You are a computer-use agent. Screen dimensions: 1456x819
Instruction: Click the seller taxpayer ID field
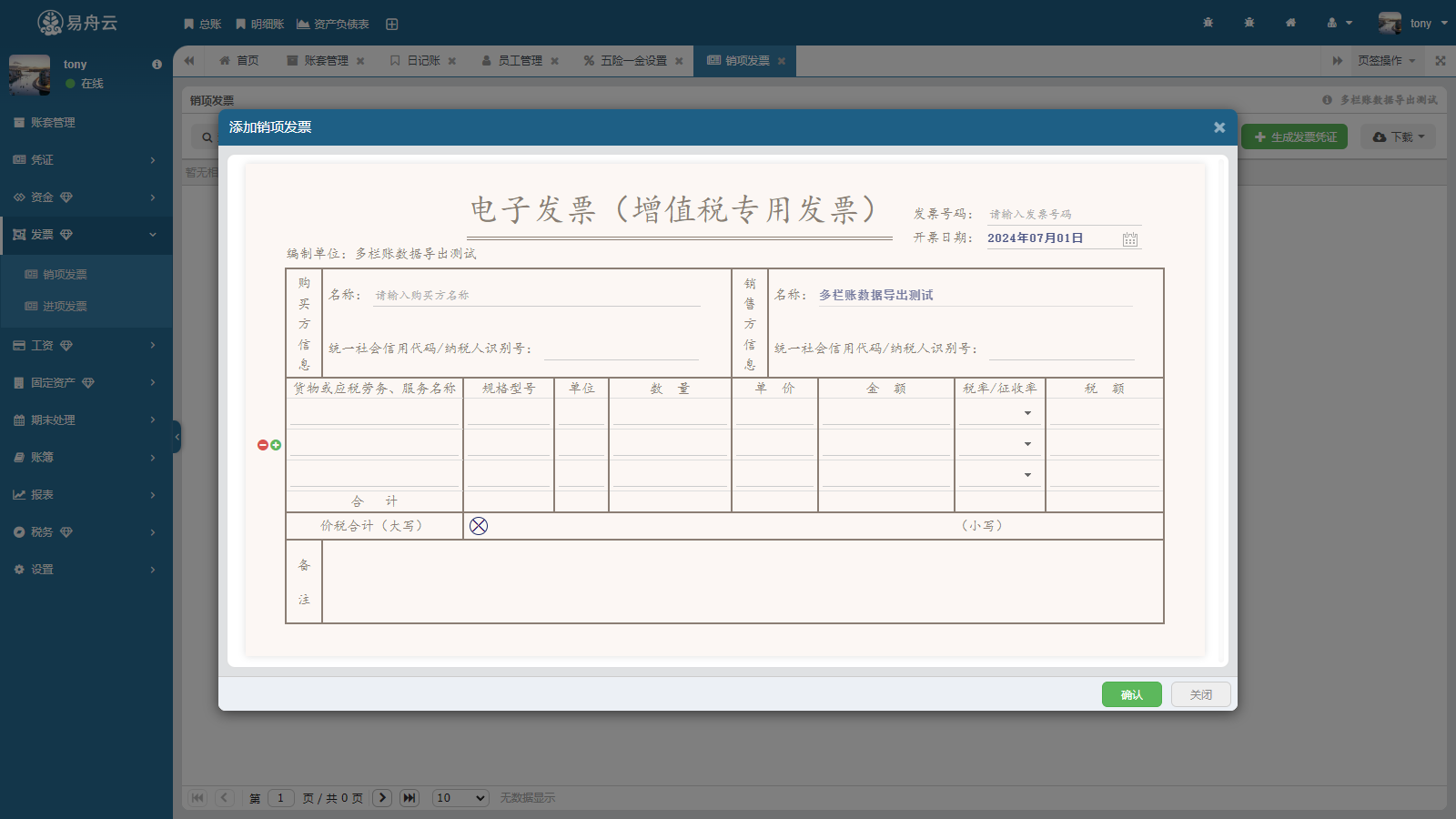(1061, 349)
